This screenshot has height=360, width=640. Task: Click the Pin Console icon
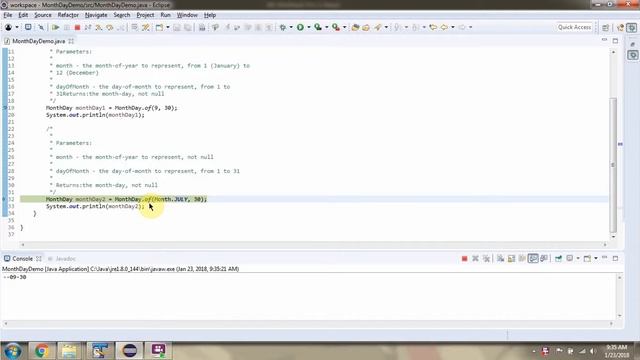coord(558,259)
